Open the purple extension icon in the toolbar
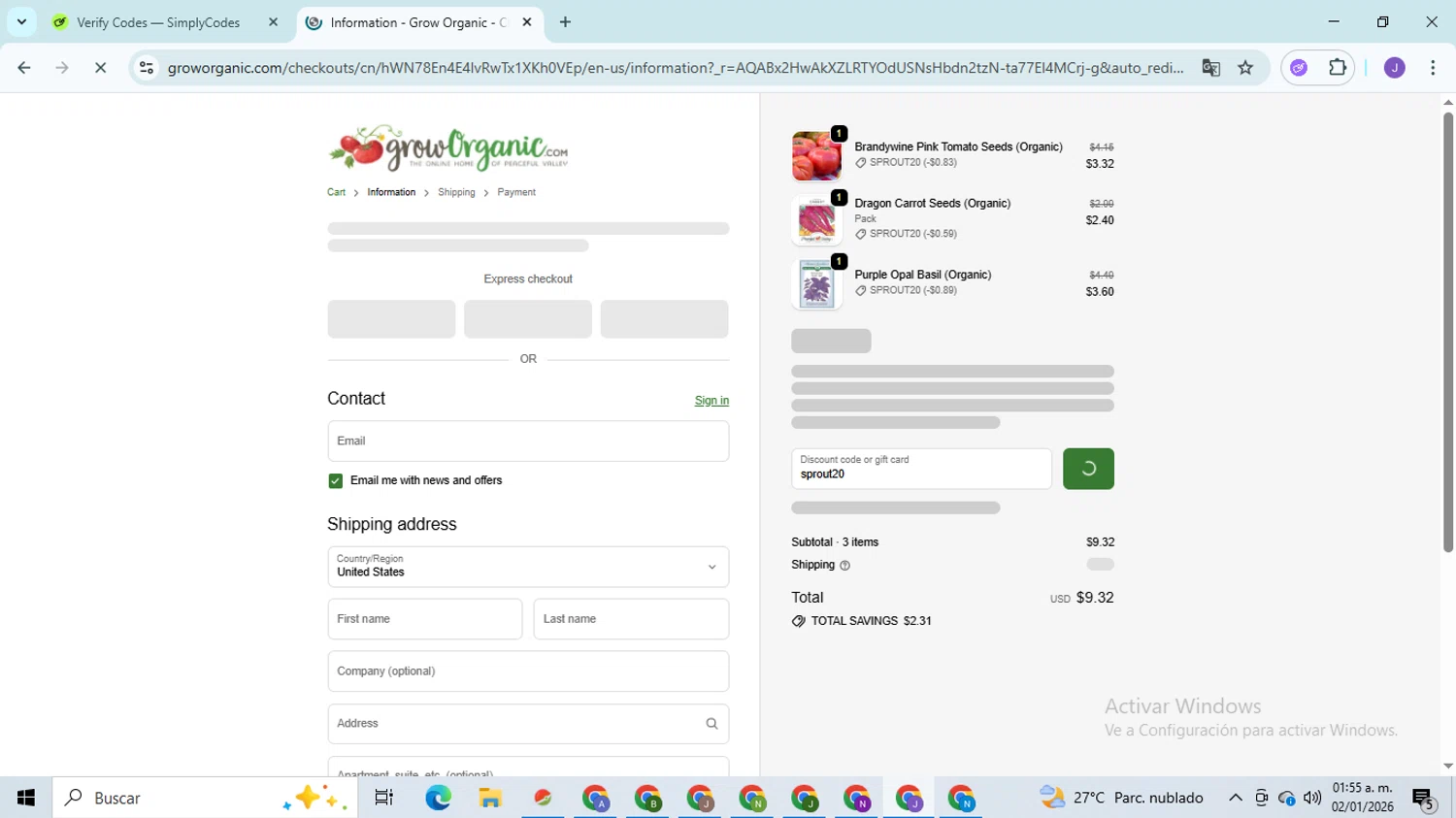This screenshot has height=818, width=1456. click(1299, 68)
